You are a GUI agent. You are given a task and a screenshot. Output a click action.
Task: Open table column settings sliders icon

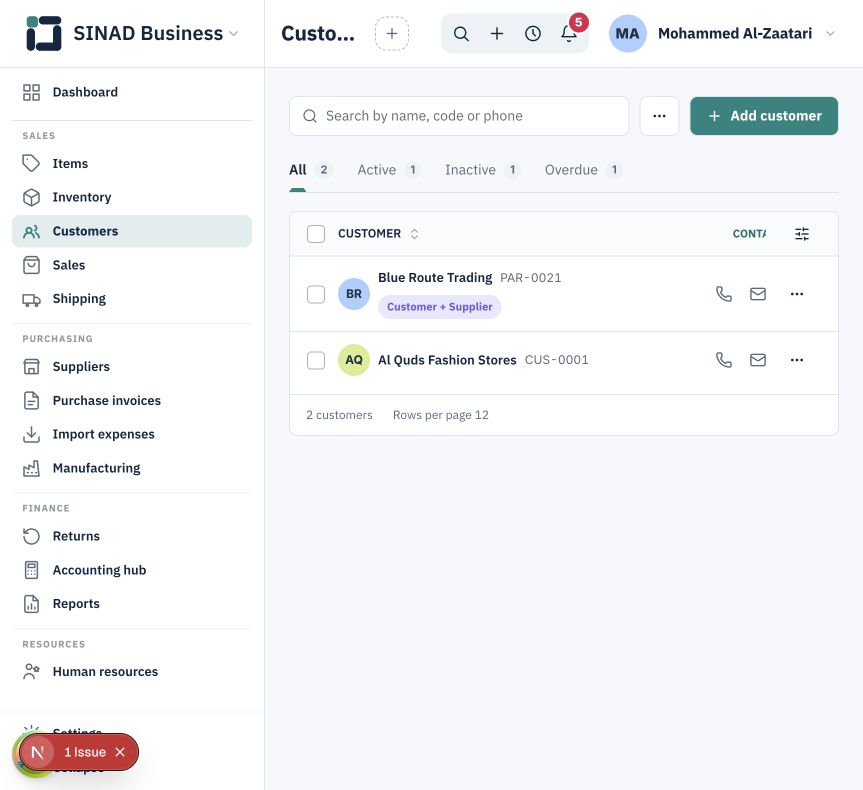pyautogui.click(x=802, y=234)
